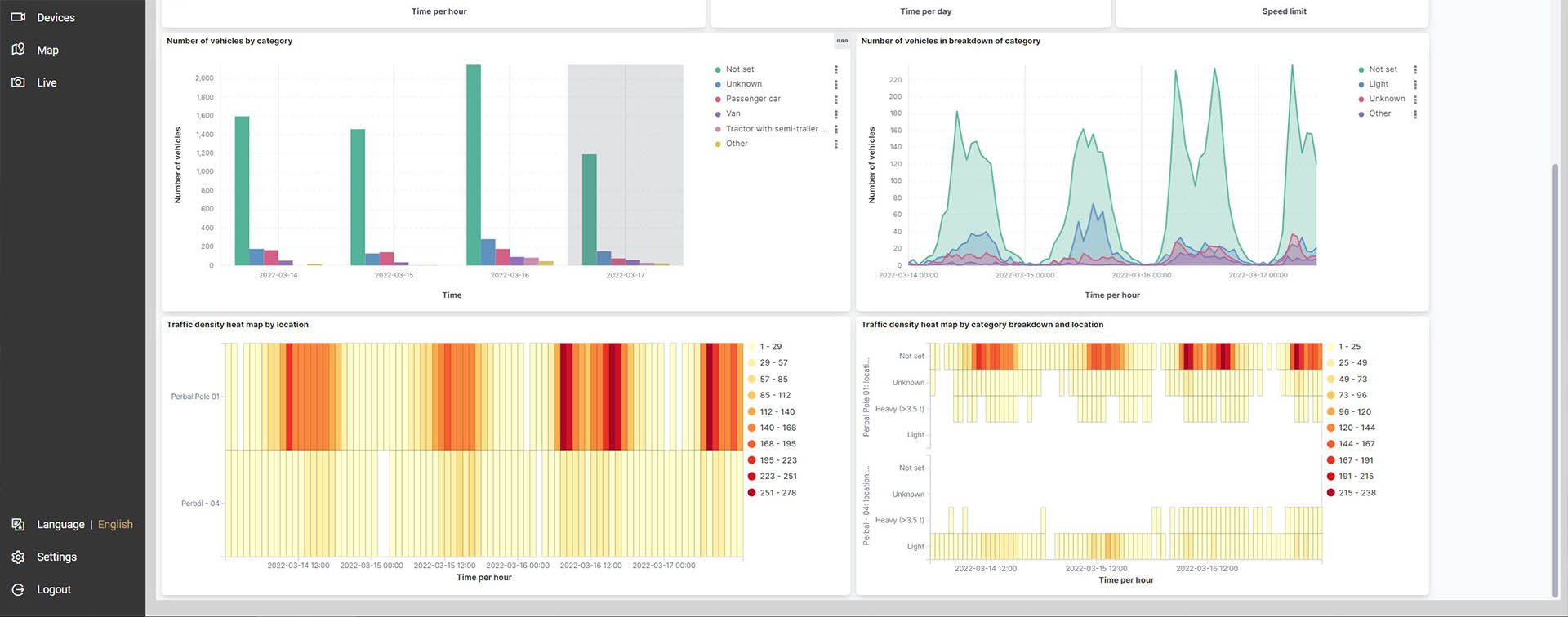Click the Map icon in sidebar
This screenshot has width=1568, height=617.
click(18, 50)
